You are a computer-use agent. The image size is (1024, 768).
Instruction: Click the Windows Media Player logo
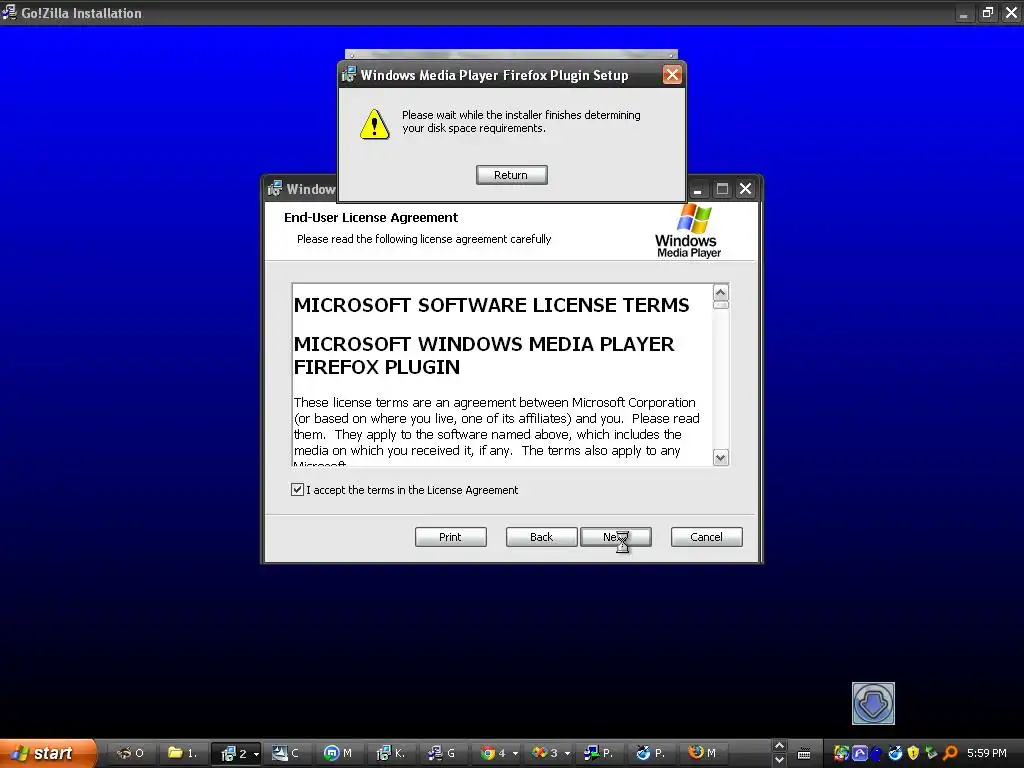688,231
